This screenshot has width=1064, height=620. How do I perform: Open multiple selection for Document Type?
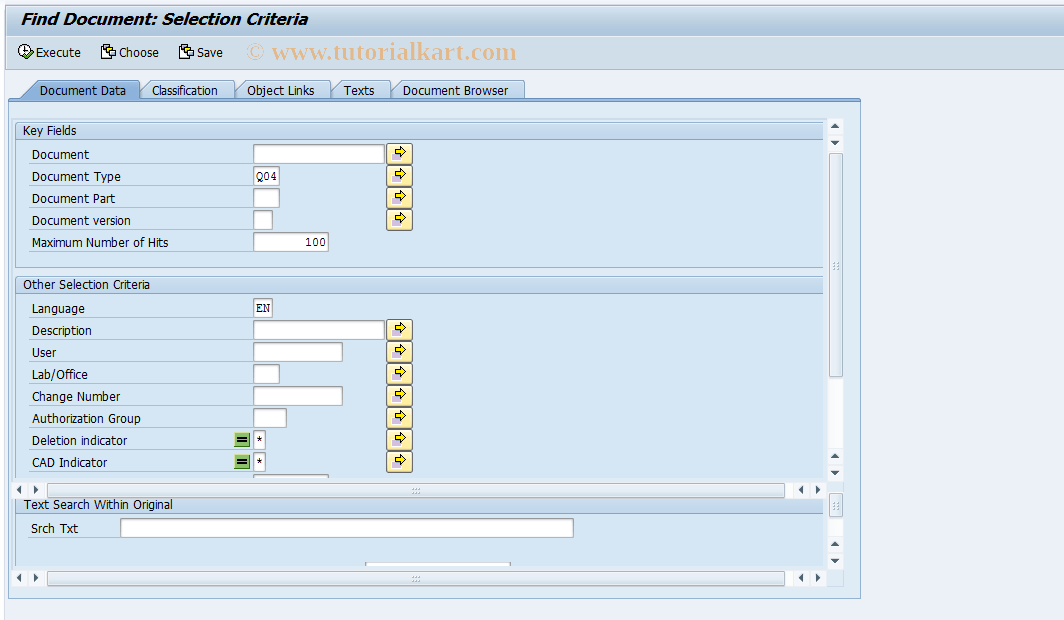pos(399,175)
